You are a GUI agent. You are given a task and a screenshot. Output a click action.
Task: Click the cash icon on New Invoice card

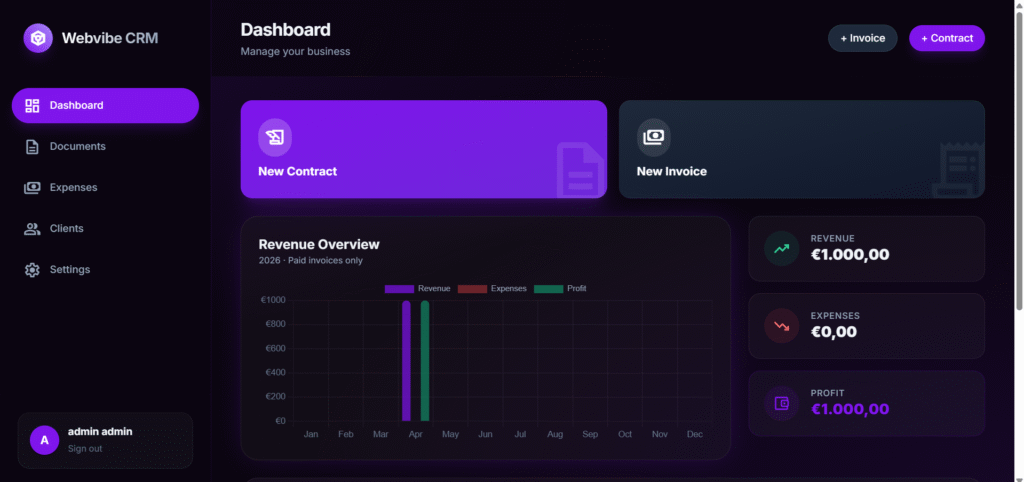click(x=653, y=137)
